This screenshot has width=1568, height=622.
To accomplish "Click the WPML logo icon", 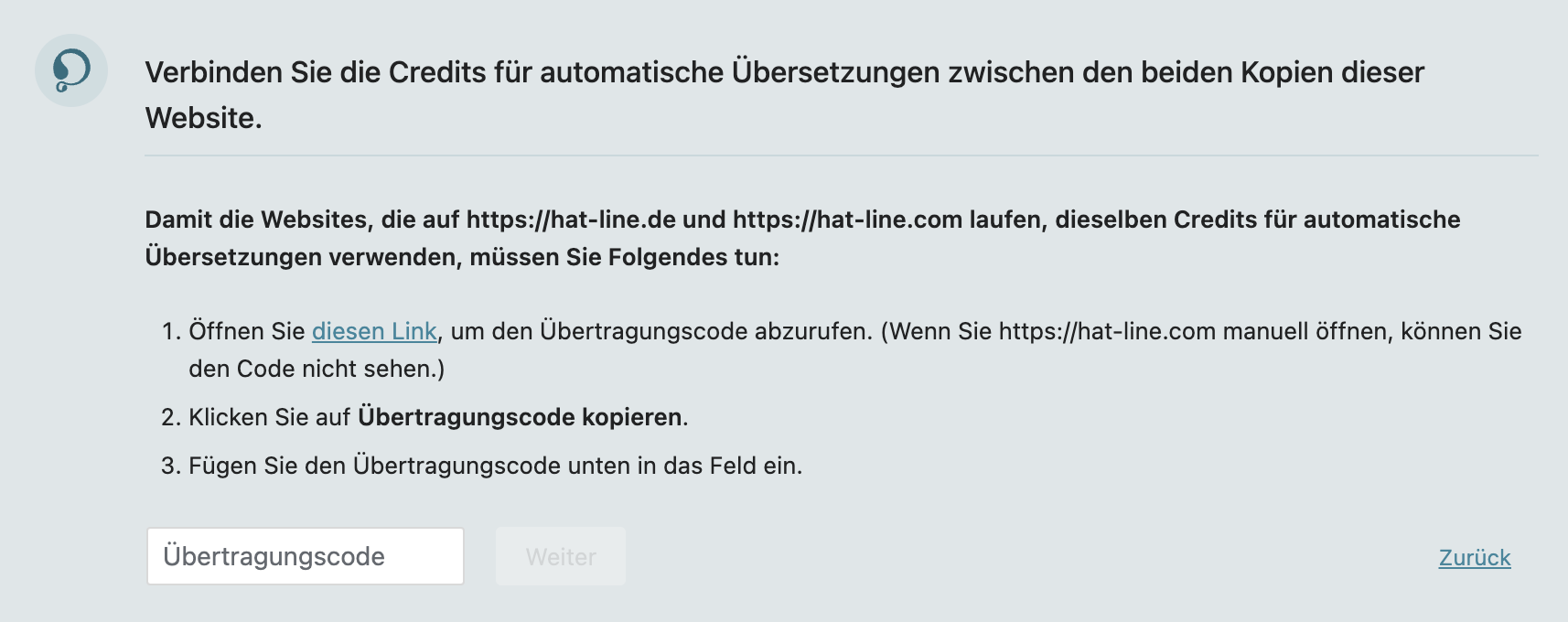I will coord(71,70).
